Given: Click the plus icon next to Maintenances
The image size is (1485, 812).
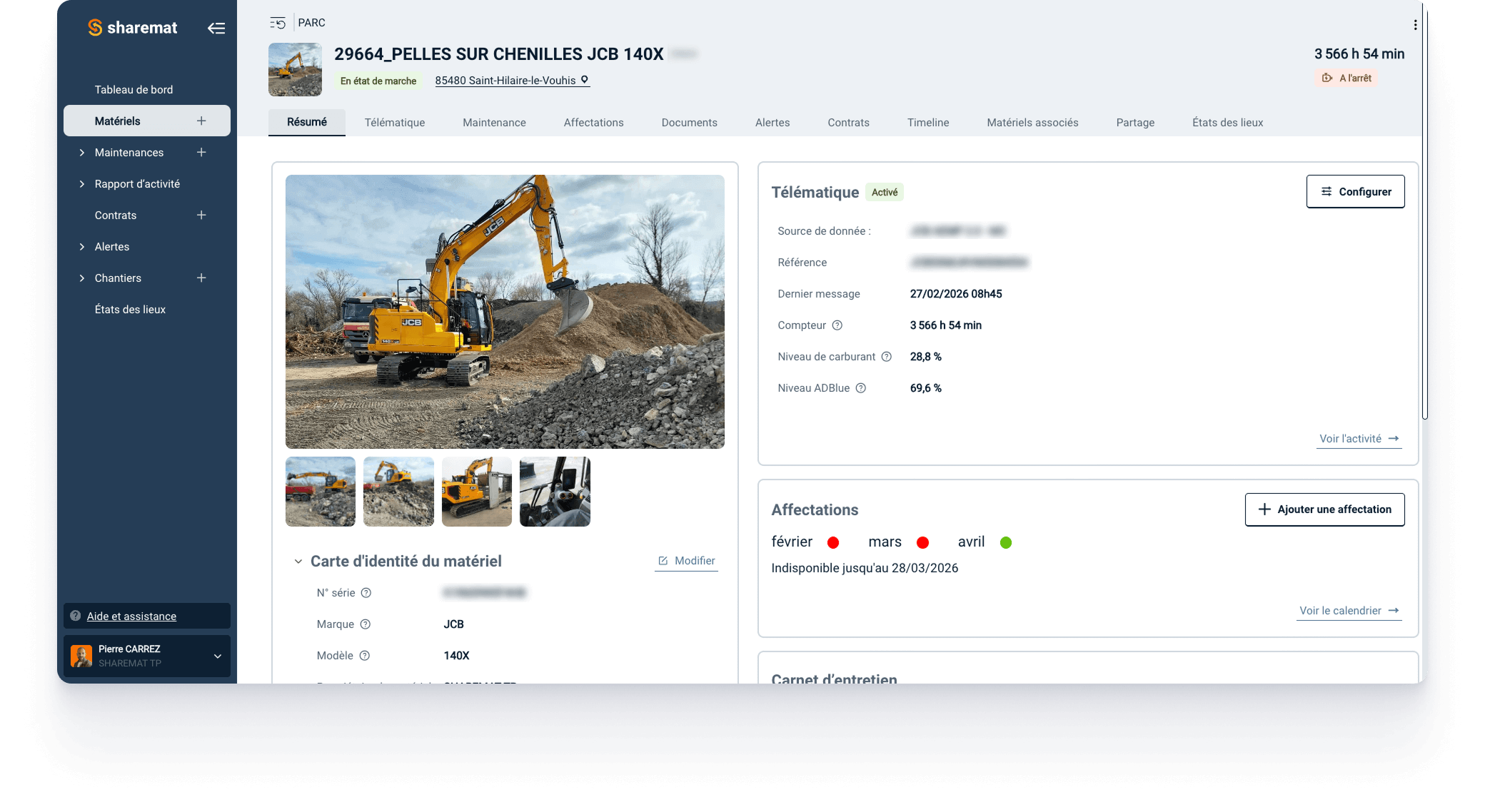Looking at the screenshot, I should pyautogui.click(x=201, y=152).
